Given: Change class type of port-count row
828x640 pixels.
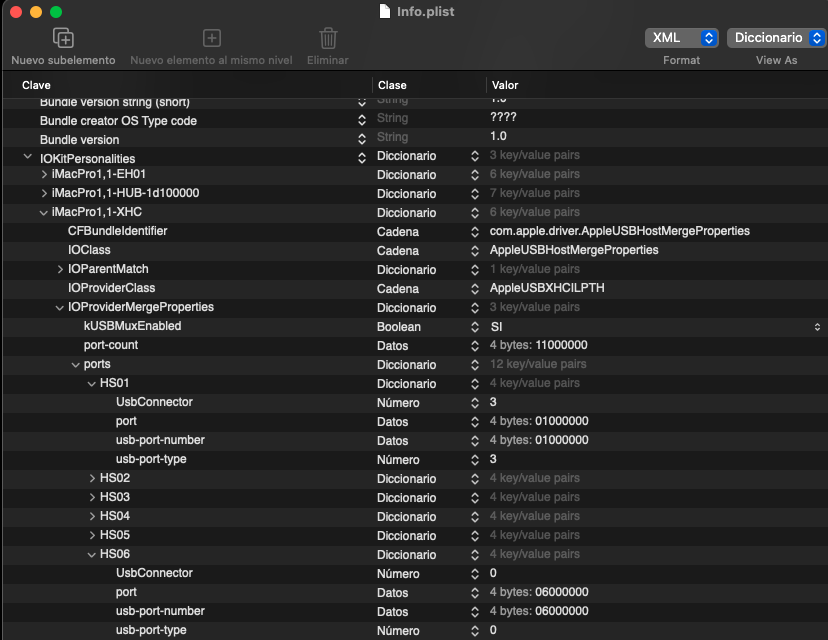Looking at the screenshot, I should click(475, 346).
